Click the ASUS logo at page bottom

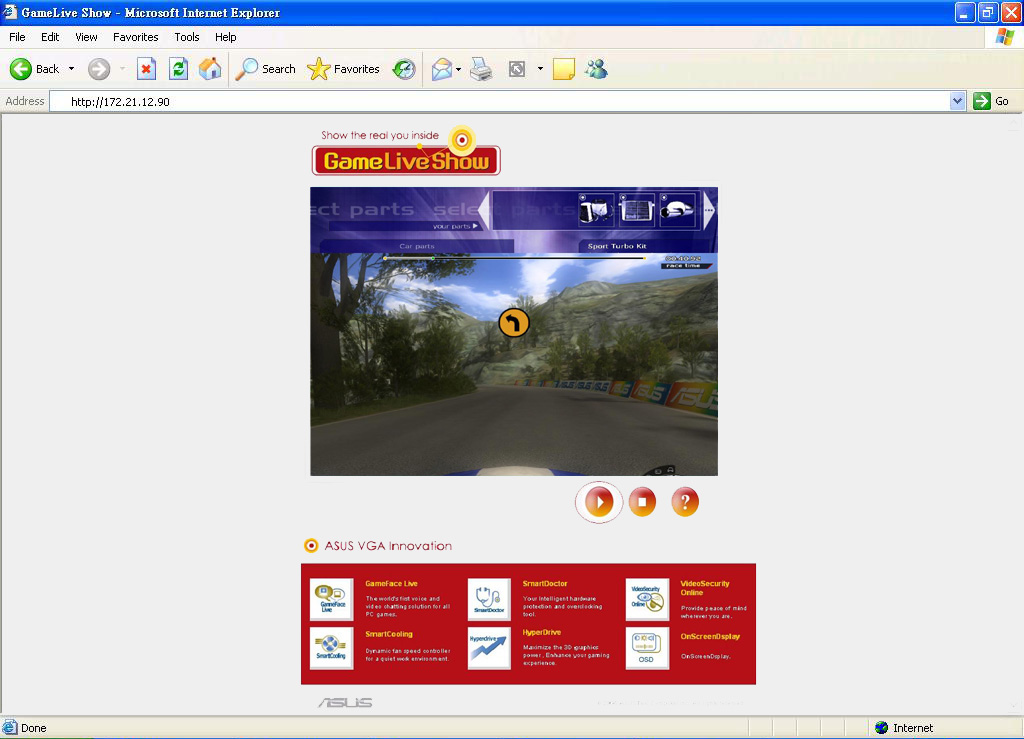click(x=345, y=702)
